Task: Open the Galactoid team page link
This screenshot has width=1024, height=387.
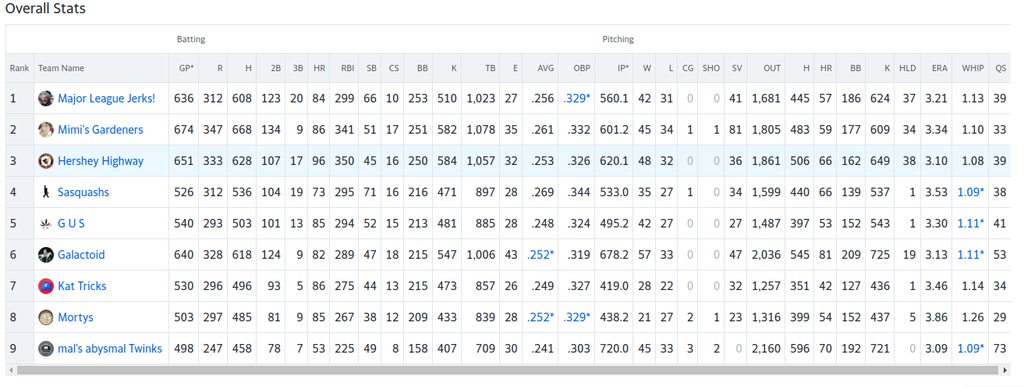Action: [x=81, y=255]
